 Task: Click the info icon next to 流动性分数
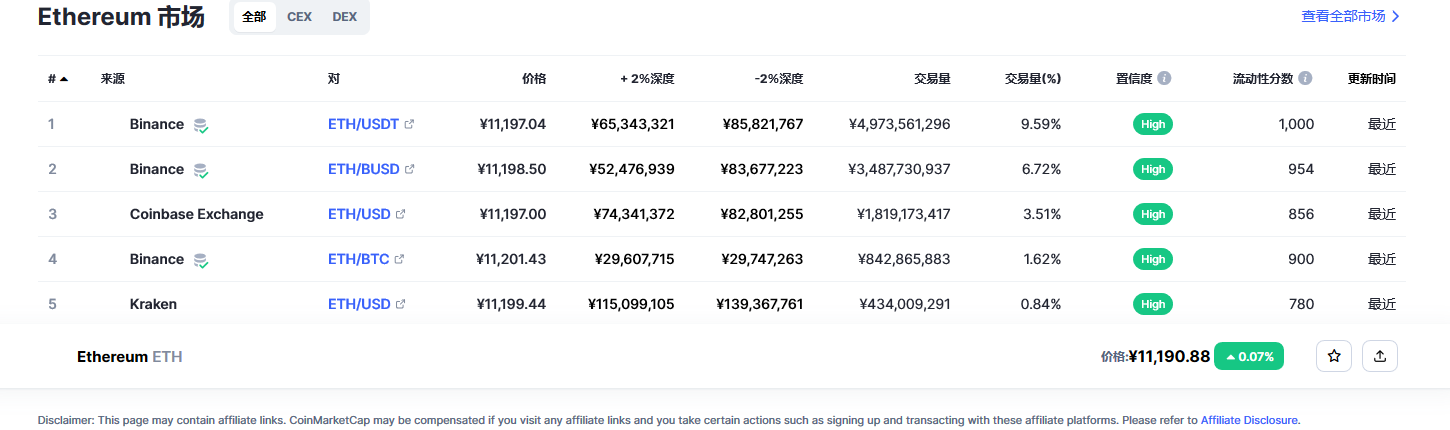[x=1306, y=78]
